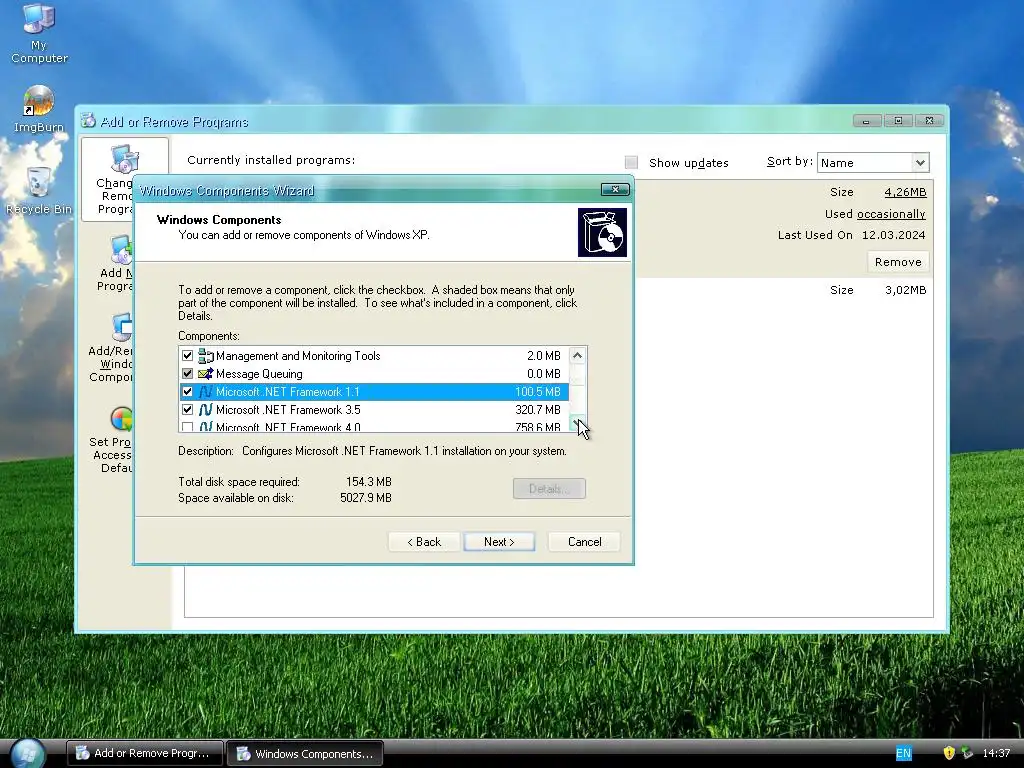Check Microsoft .NET Framework 4.0

[187, 427]
